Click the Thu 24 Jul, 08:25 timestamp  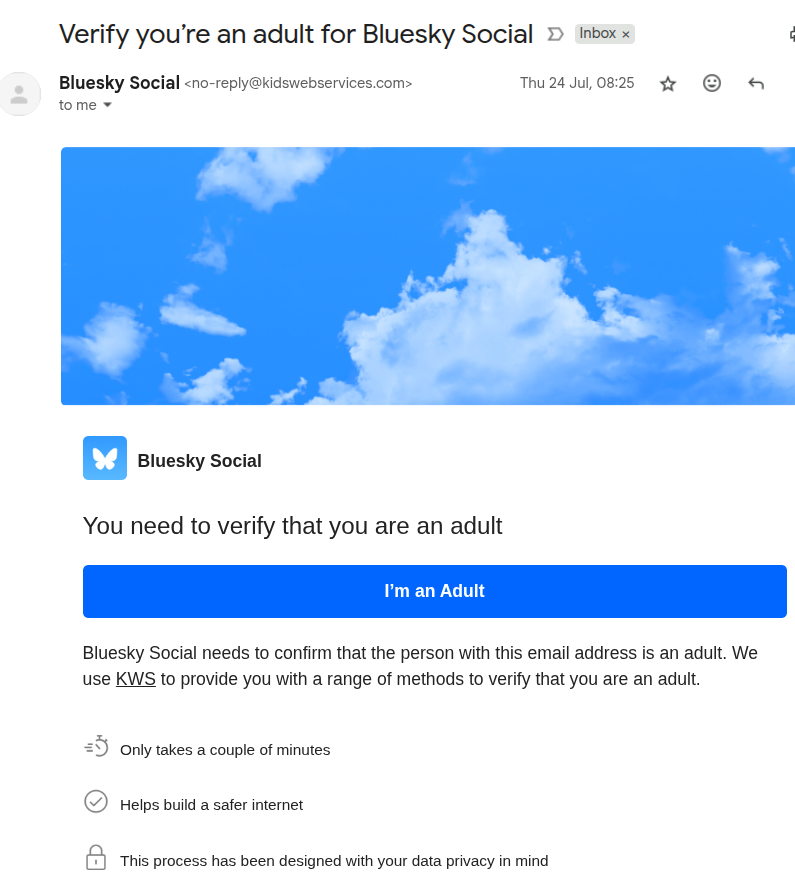point(577,83)
